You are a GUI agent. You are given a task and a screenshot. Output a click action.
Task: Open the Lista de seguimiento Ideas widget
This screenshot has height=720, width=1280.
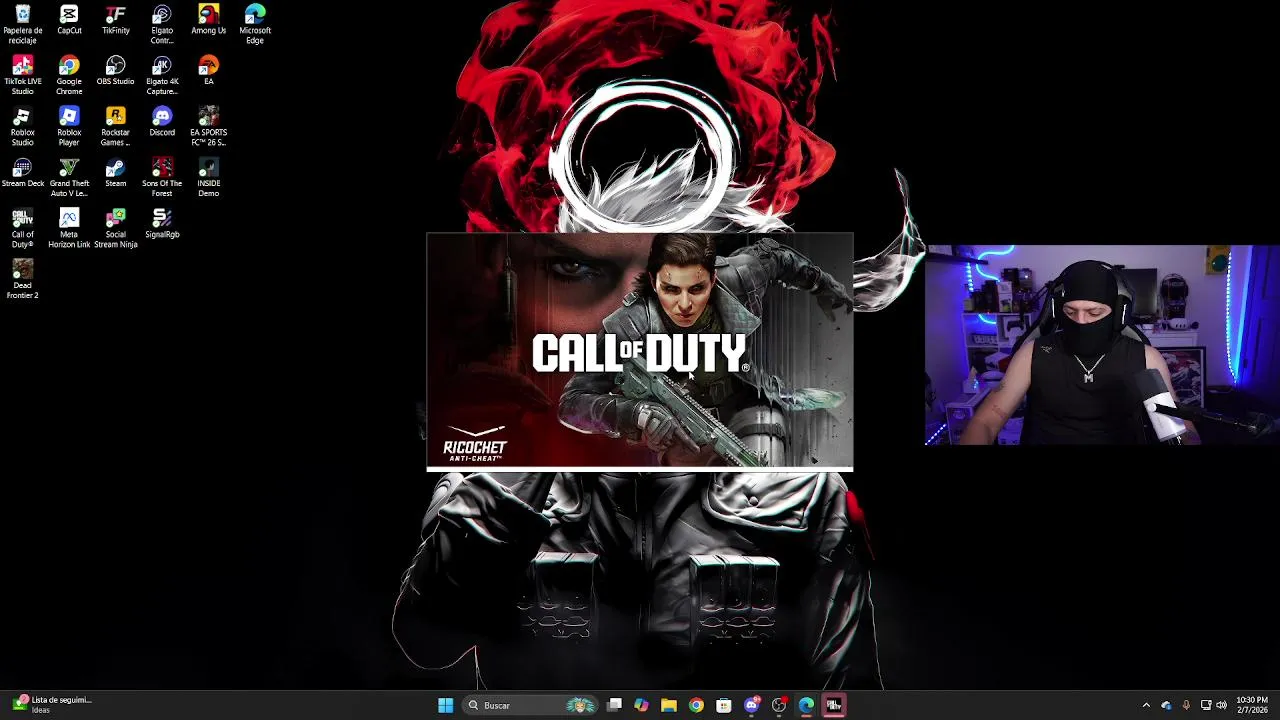point(52,705)
